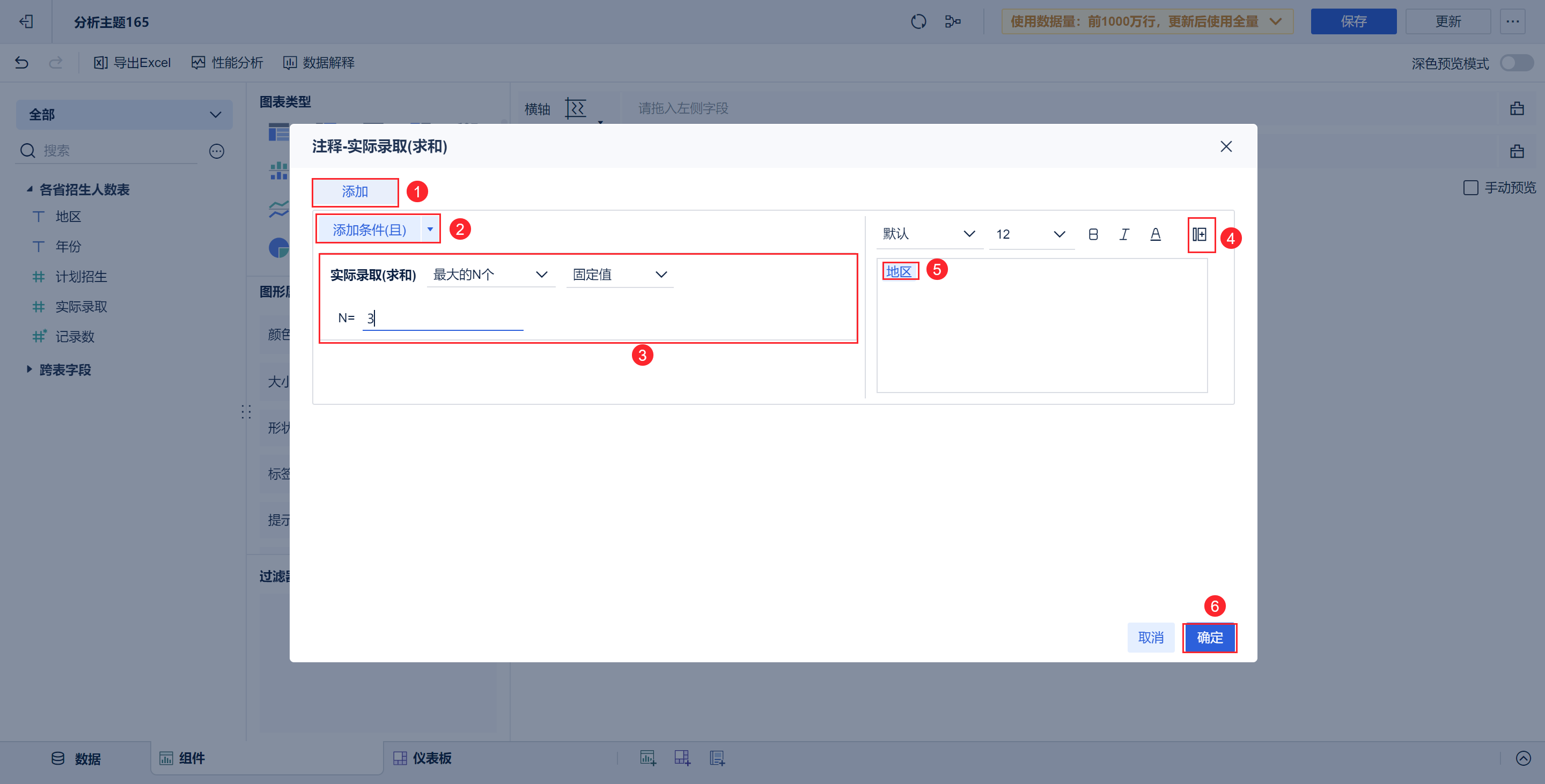
Task: Click the font color underline A icon
Action: tap(1155, 234)
